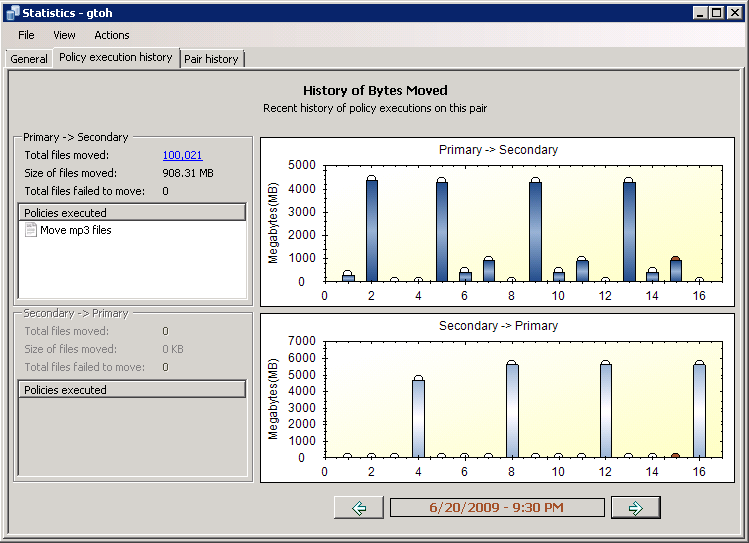Switch to the Pair history tab
The image size is (749, 543).
click(211, 59)
